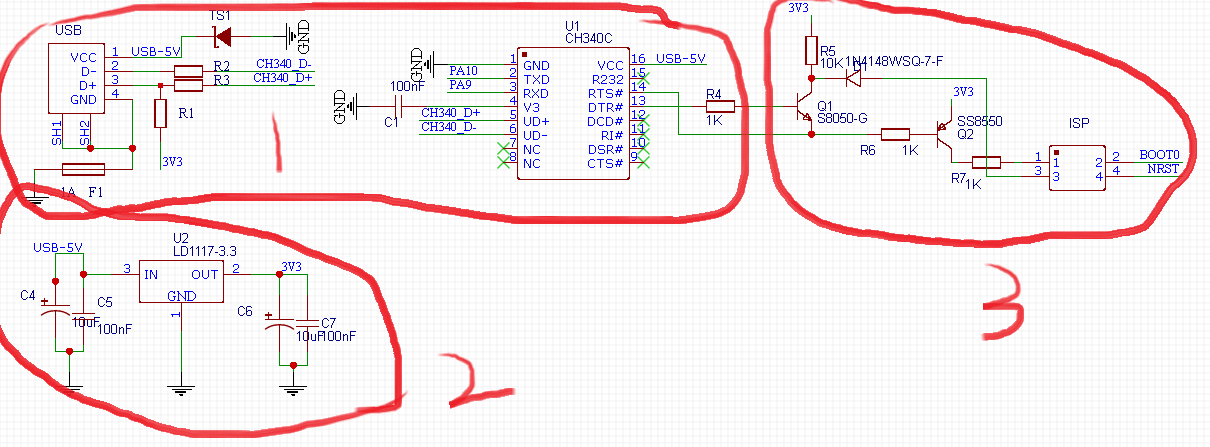This screenshot has width=1210, height=447.
Task: Select the ISP header component
Action: pos(1076,167)
